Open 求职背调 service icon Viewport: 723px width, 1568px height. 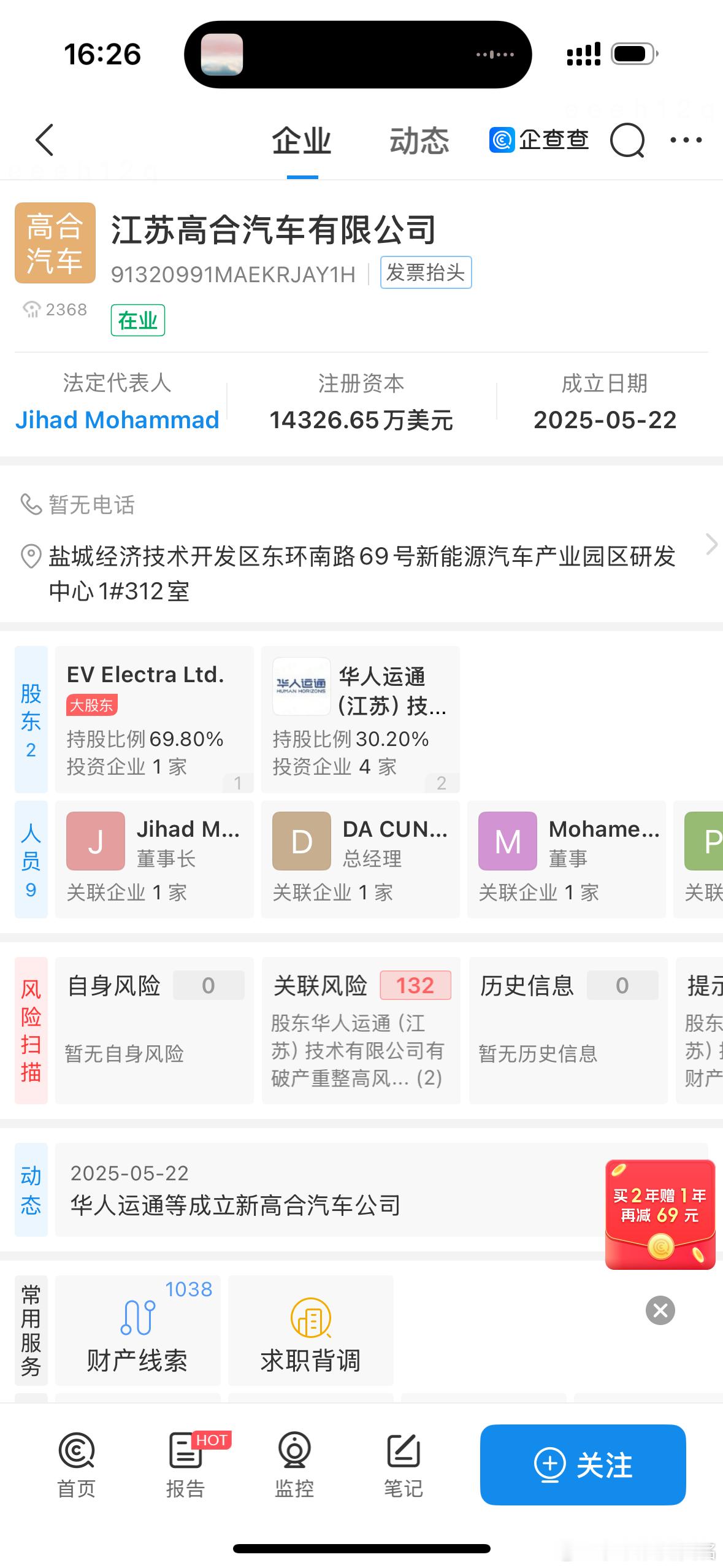coord(311,1331)
